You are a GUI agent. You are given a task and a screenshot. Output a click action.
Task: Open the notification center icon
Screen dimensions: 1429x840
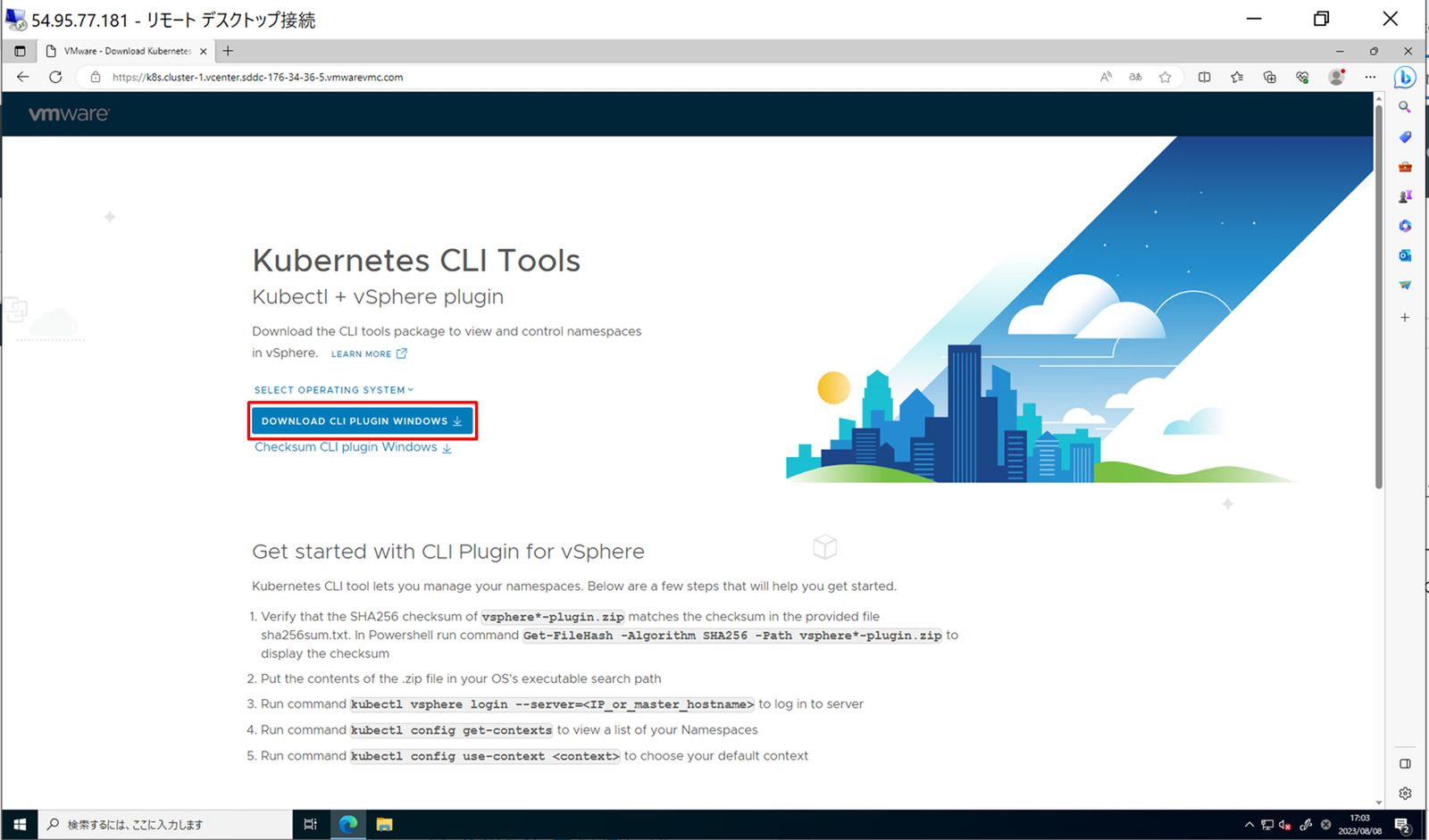pos(1402,825)
